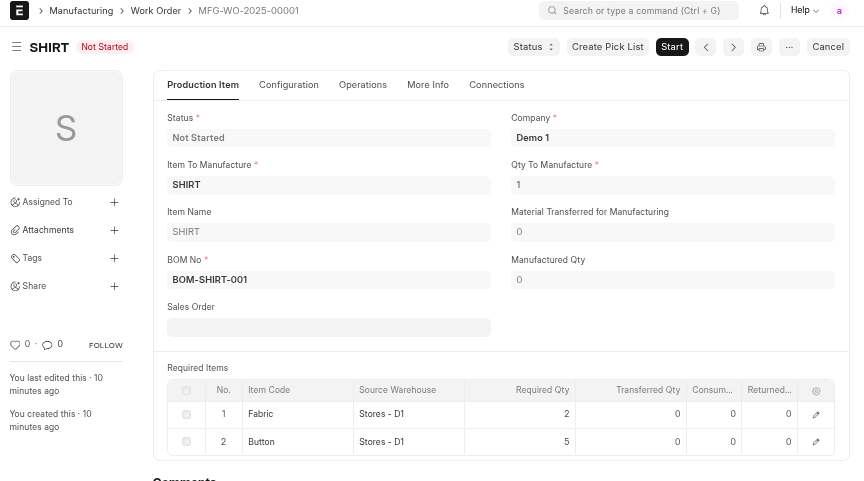Image resolution: width=864 pixels, height=481 pixels.
Task: Click FOLLOW to follow document
Action: click(106, 345)
